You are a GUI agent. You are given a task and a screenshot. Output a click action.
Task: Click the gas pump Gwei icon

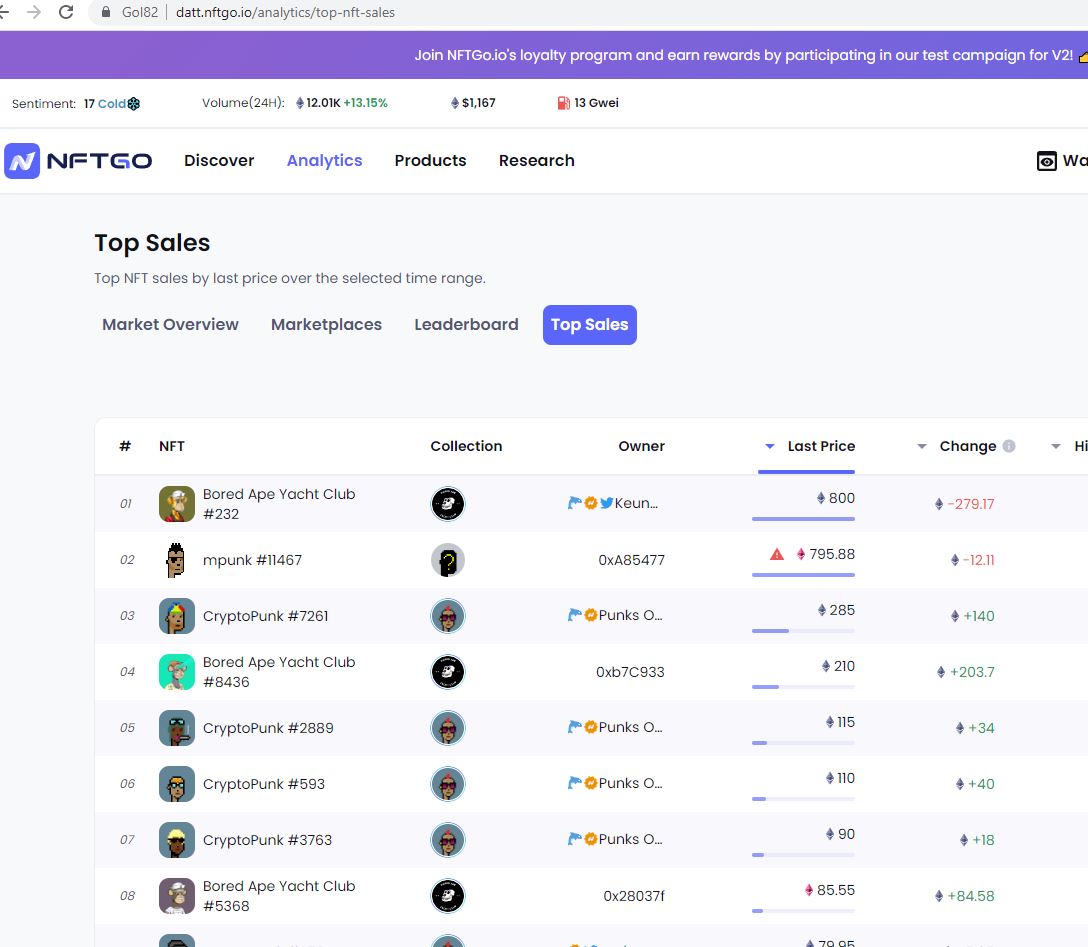(563, 103)
